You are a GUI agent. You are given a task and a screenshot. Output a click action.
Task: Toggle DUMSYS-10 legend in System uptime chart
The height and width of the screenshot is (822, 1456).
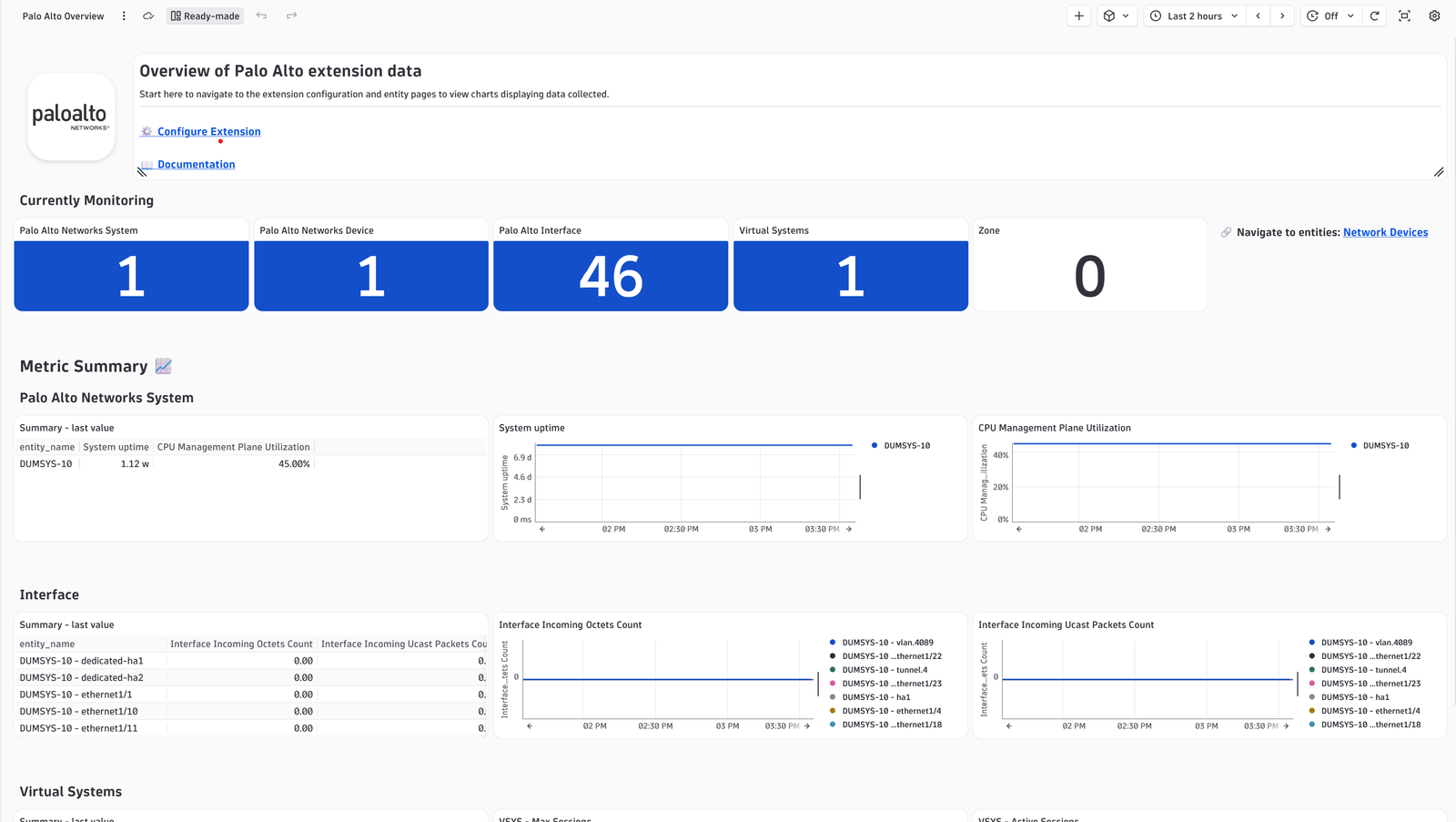coord(901,445)
